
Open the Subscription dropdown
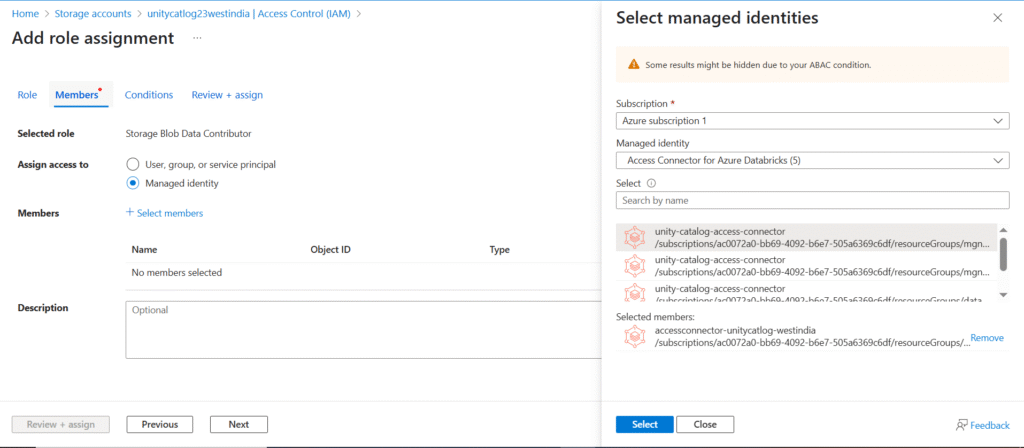point(812,121)
